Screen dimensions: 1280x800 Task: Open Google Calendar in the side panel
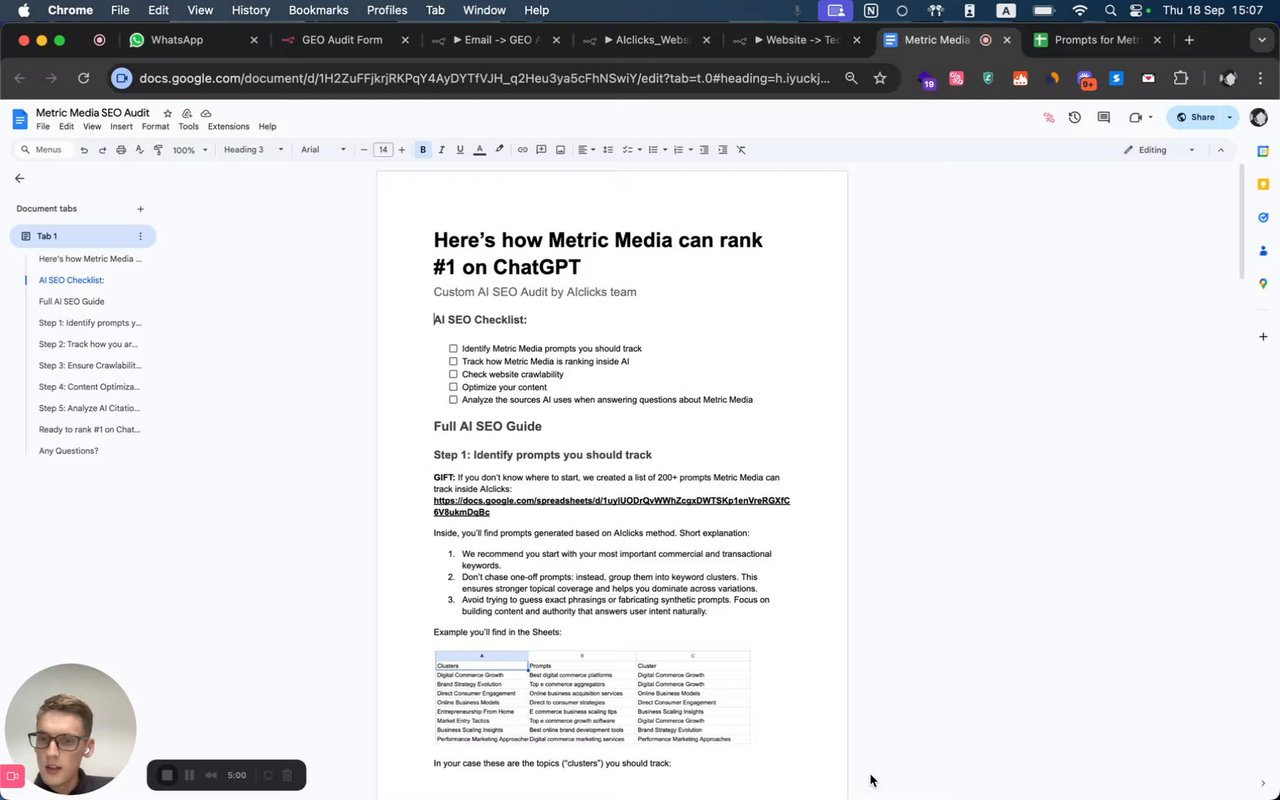point(1263,152)
